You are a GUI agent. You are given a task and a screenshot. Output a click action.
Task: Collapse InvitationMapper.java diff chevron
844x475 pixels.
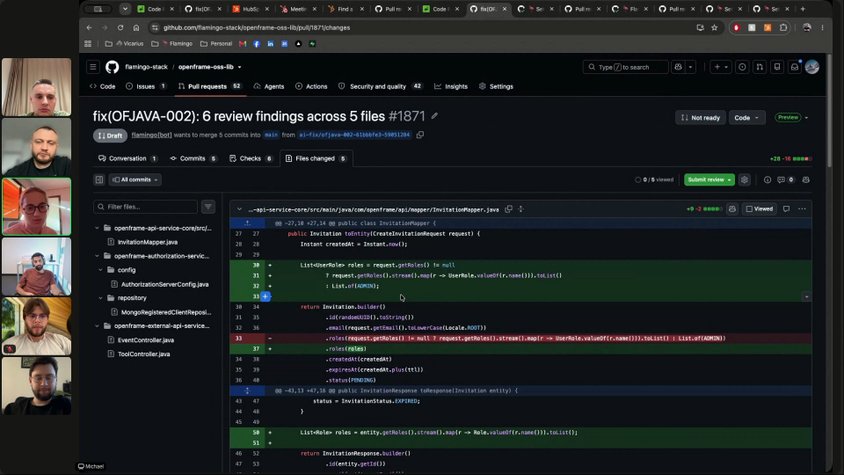tap(239, 209)
